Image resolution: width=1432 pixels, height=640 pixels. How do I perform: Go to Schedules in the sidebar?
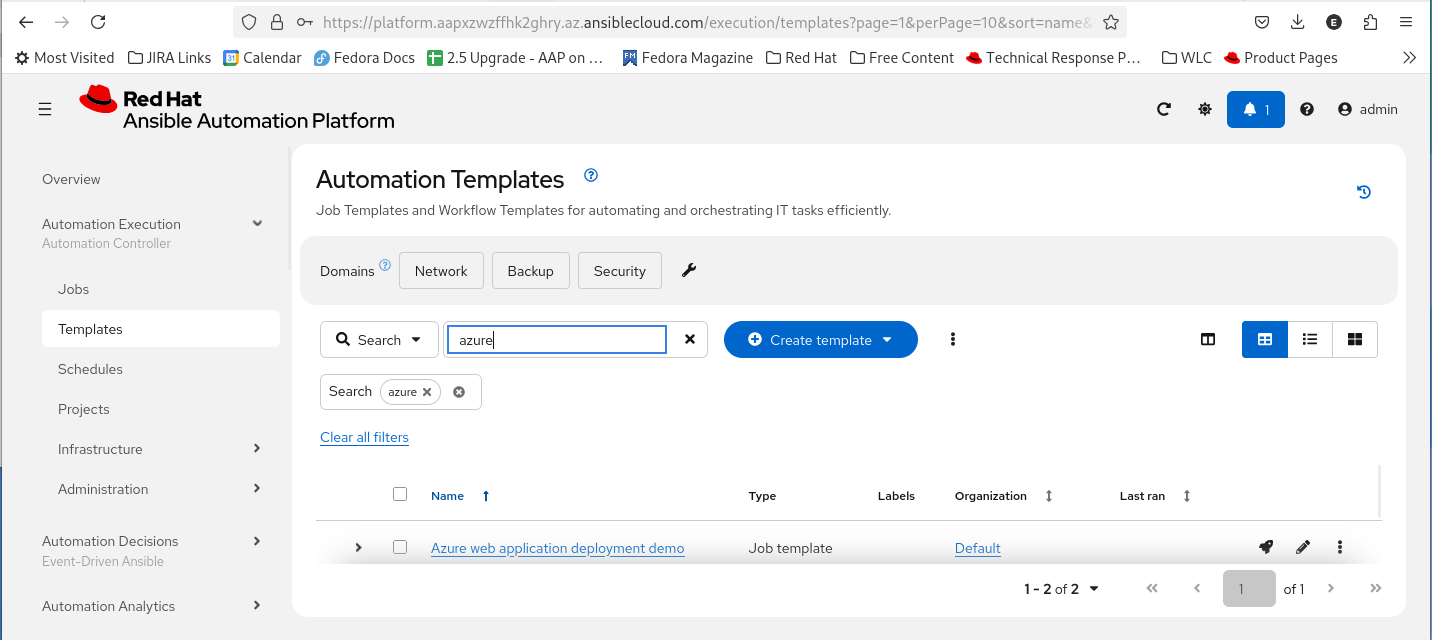tap(90, 369)
